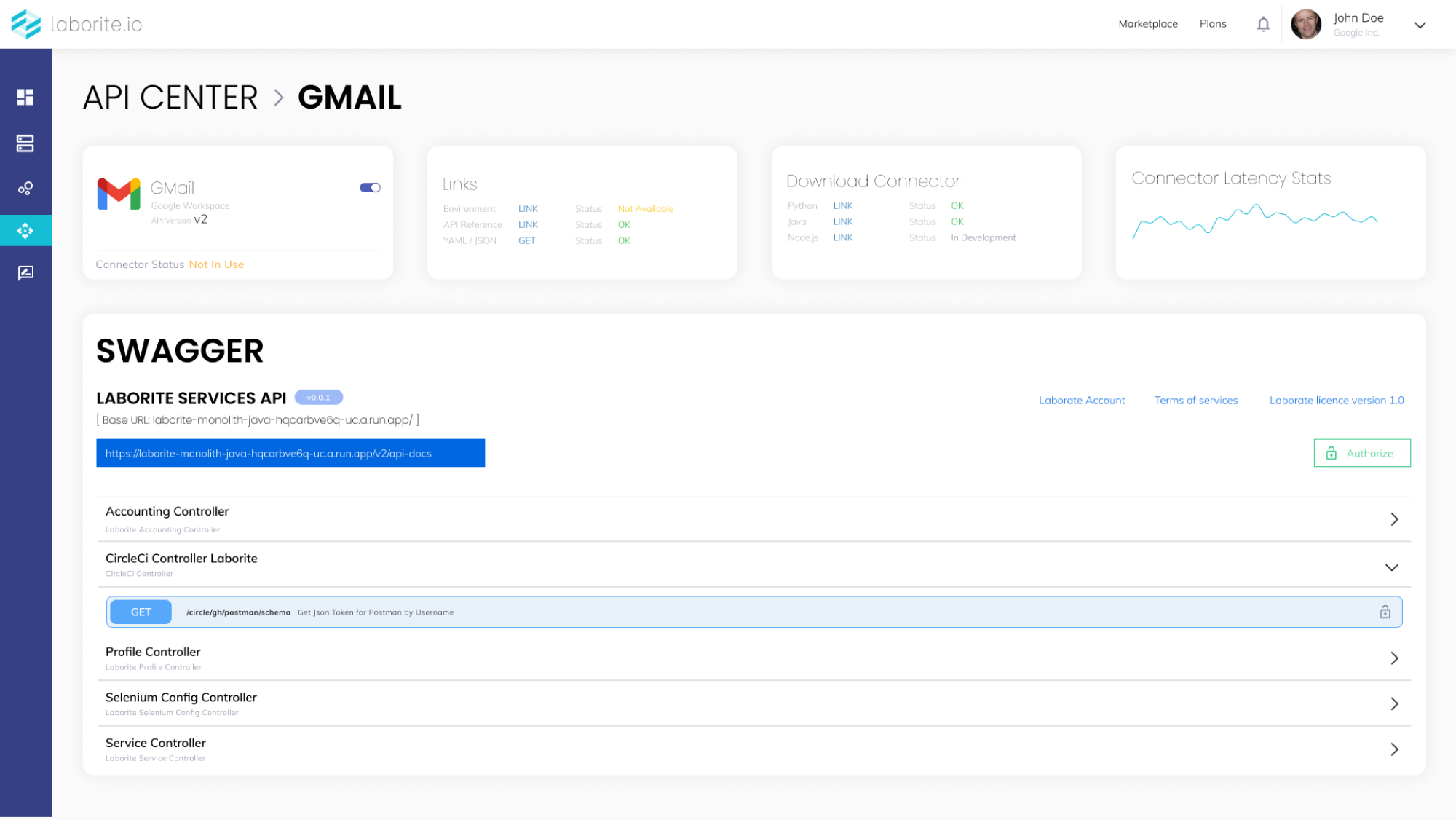Click the lock icon on GET endpoint row

(1385, 612)
